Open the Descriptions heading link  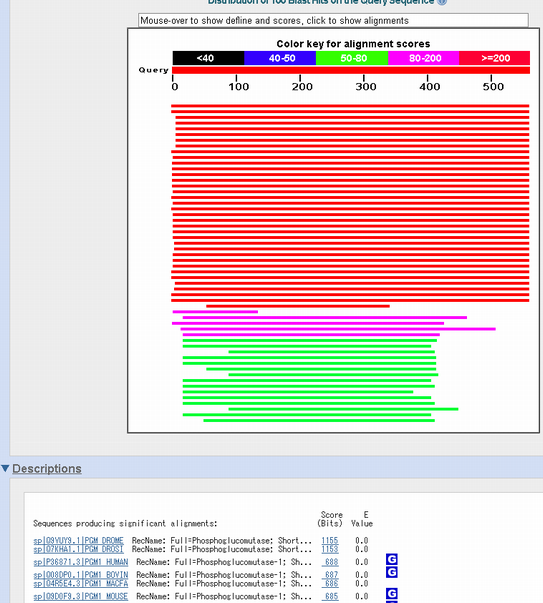click(x=47, y=468)
